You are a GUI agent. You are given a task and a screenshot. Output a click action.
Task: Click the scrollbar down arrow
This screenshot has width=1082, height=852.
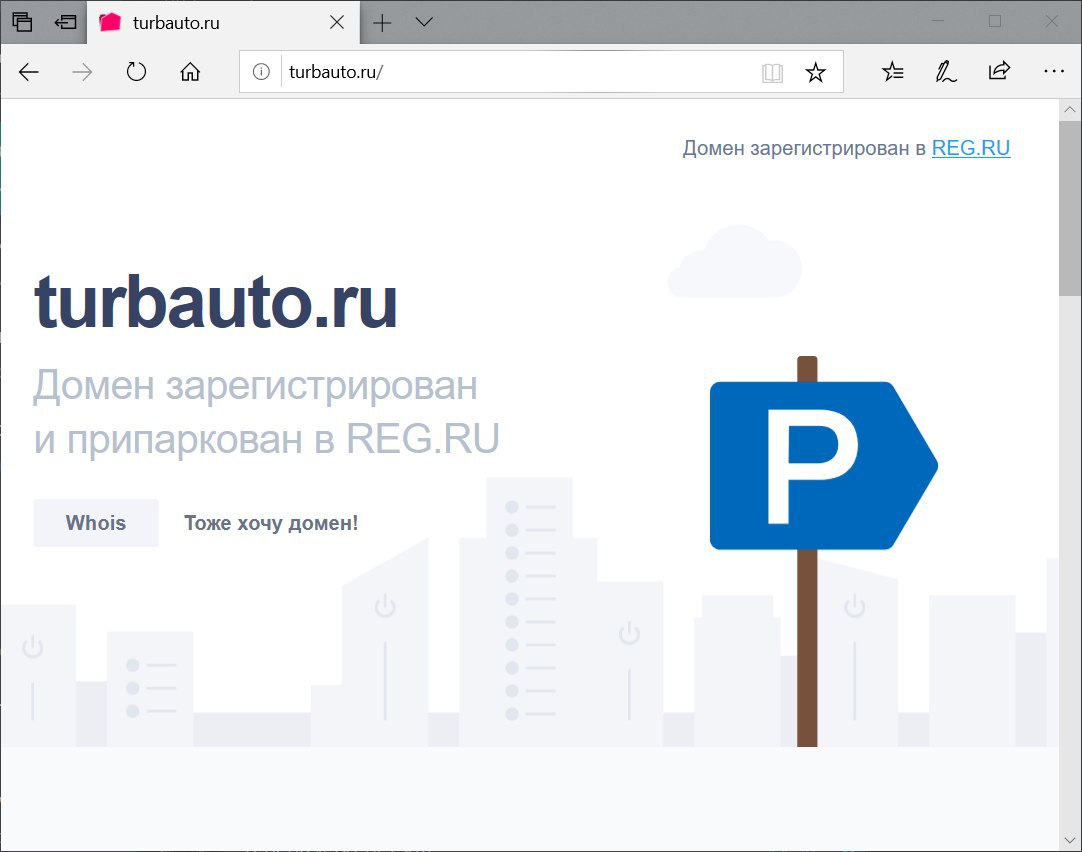coord(1070,840)
